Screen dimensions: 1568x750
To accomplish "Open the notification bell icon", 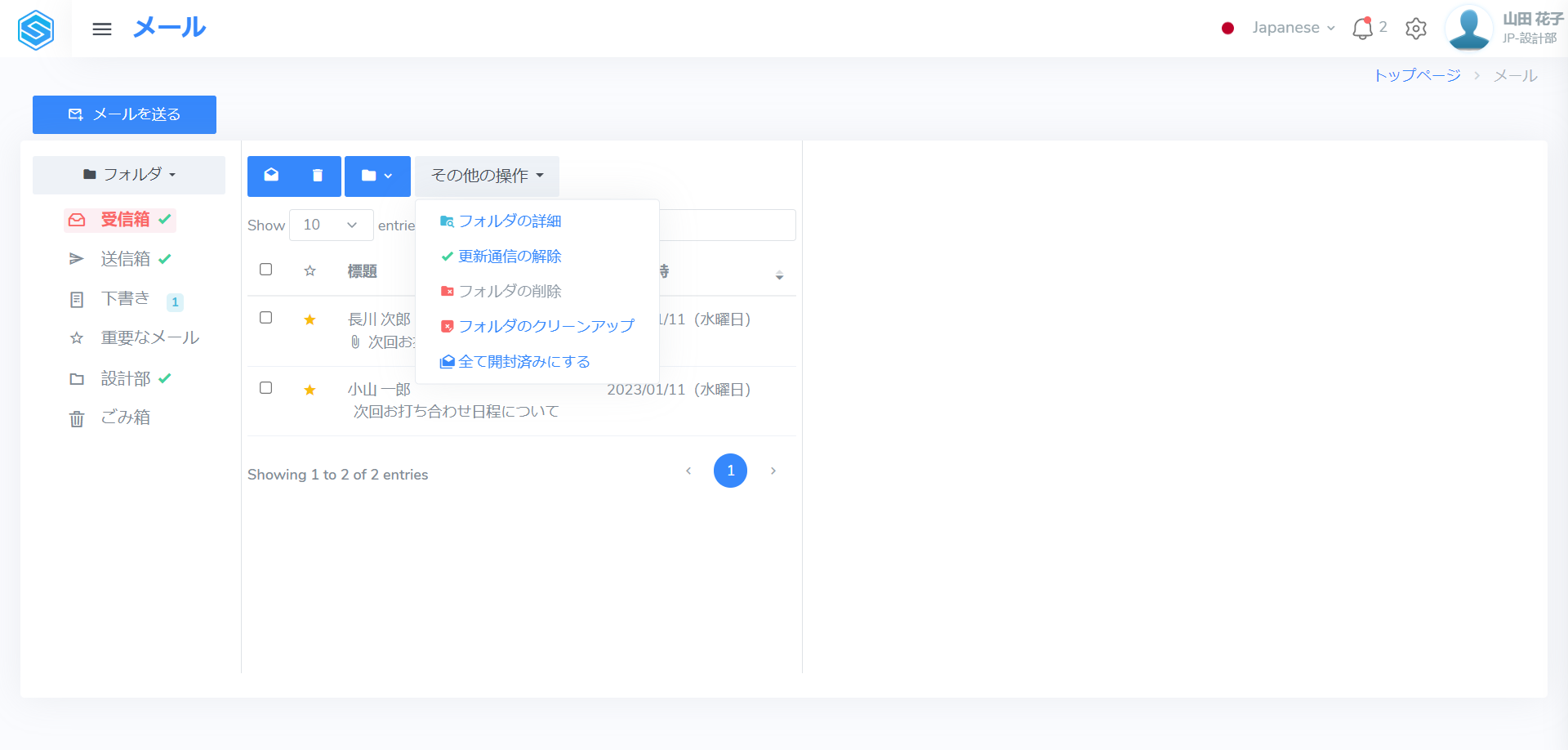I will pos(1362,29).
